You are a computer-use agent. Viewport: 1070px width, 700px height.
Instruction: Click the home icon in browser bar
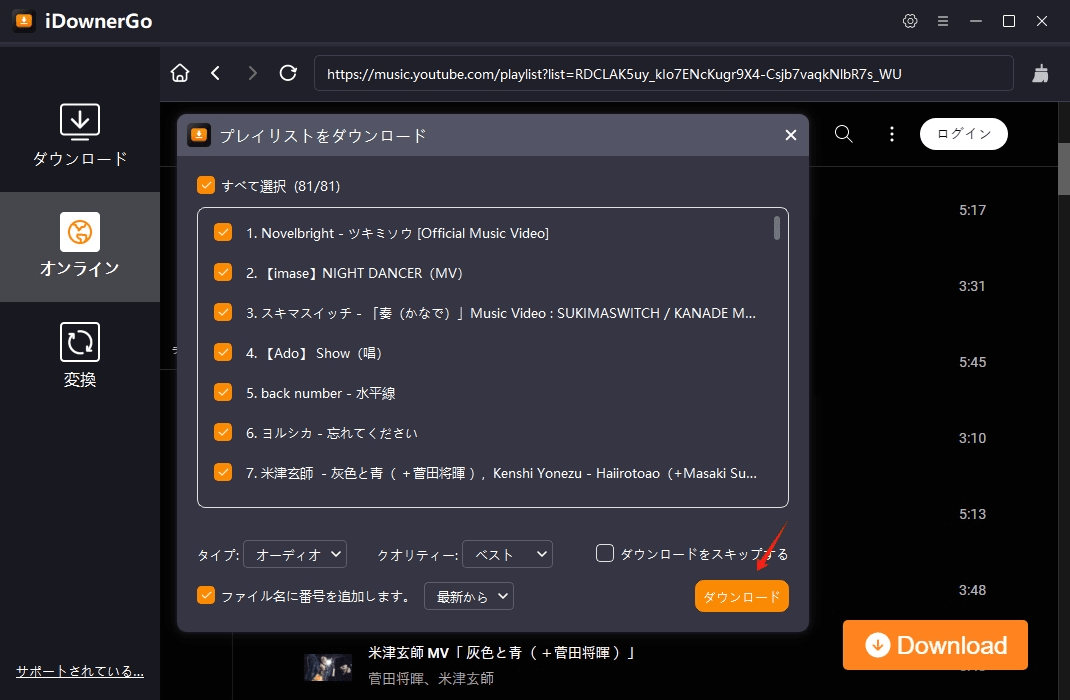click(x=180, y=73)
